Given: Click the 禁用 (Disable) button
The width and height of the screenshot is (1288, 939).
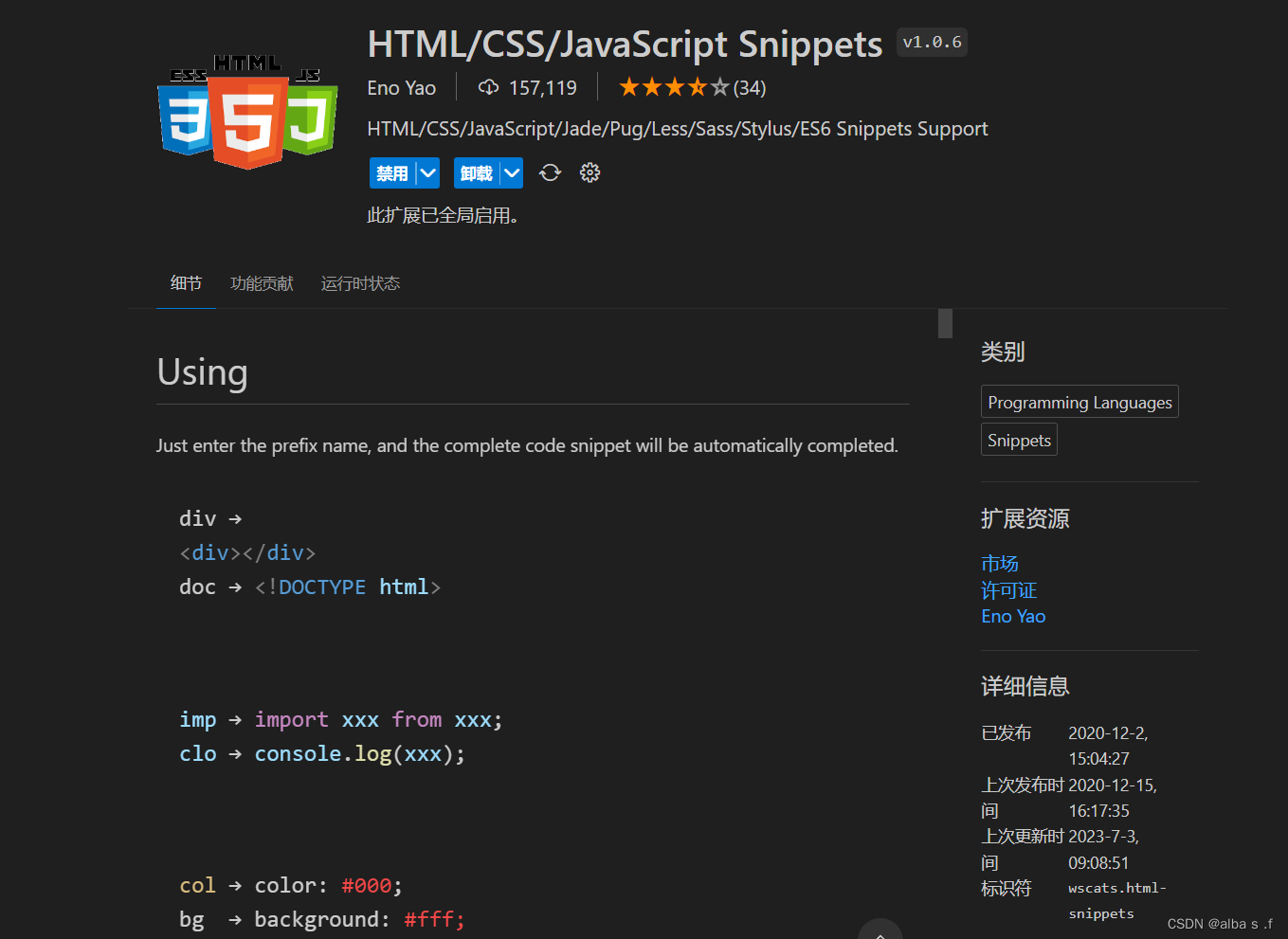Looking at the screenshot, I should (x=392, y=173).
